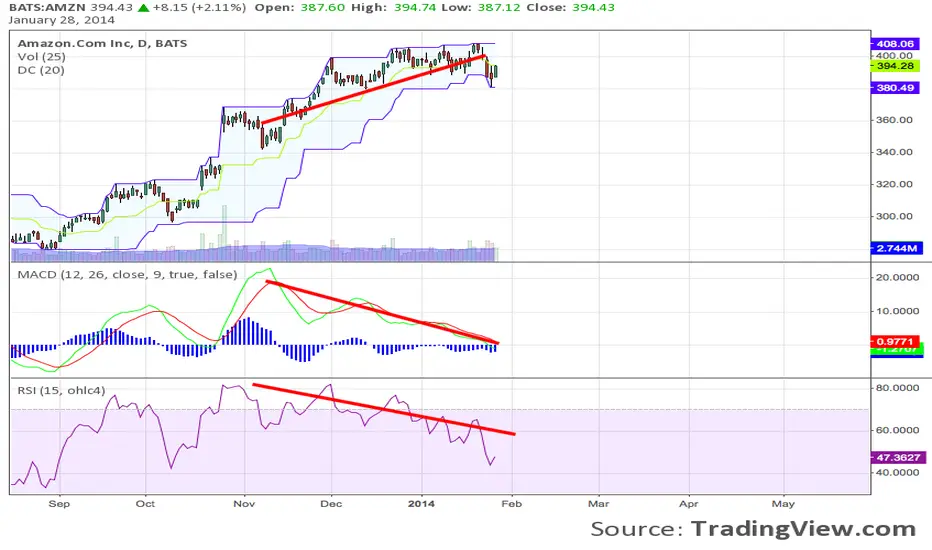The image size is (932, 550).
Task: Click the 10.0000 MACD axis label
Action: (x=898, y=311)
